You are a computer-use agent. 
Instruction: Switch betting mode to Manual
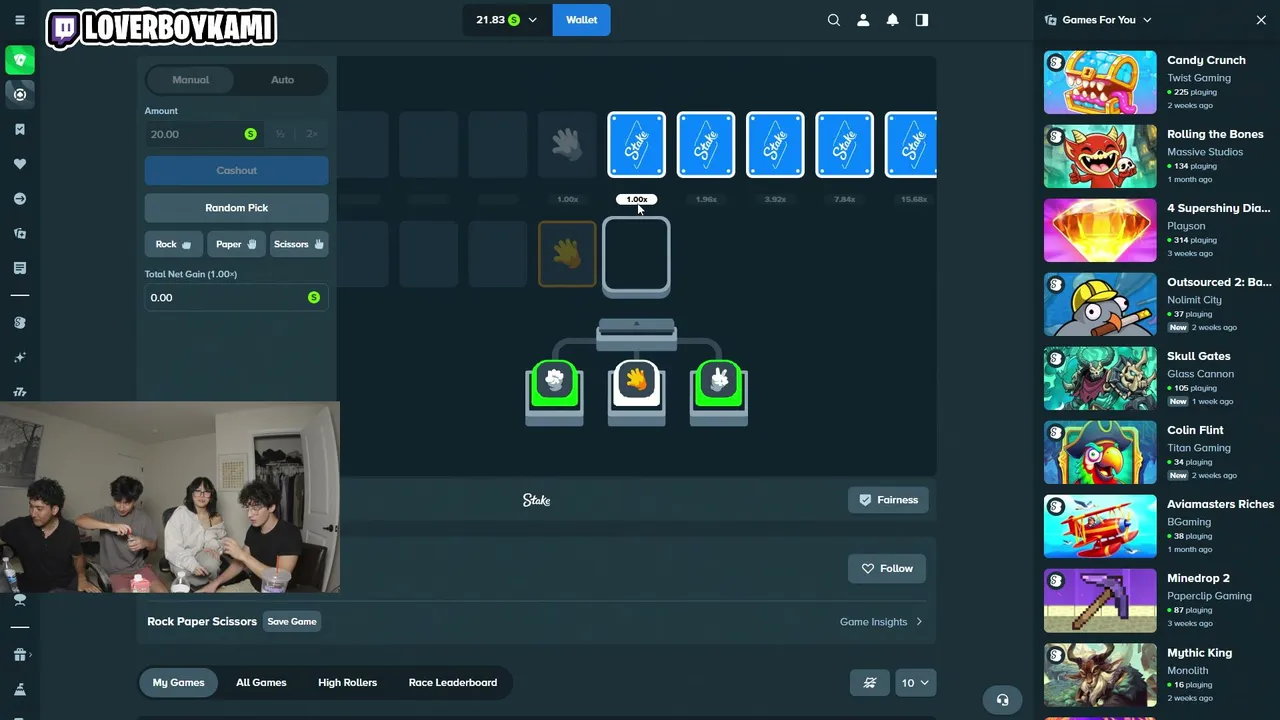(190, 80)
